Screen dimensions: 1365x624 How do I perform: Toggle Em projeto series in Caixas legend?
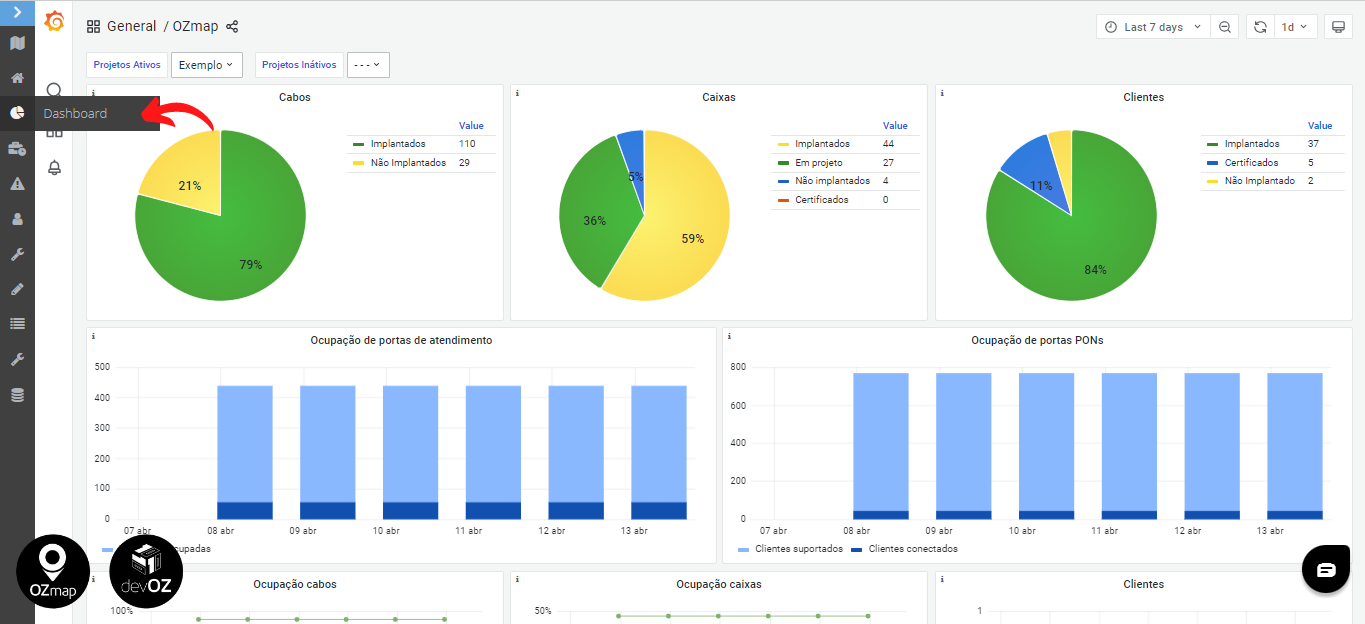click(x=819, y=163)
